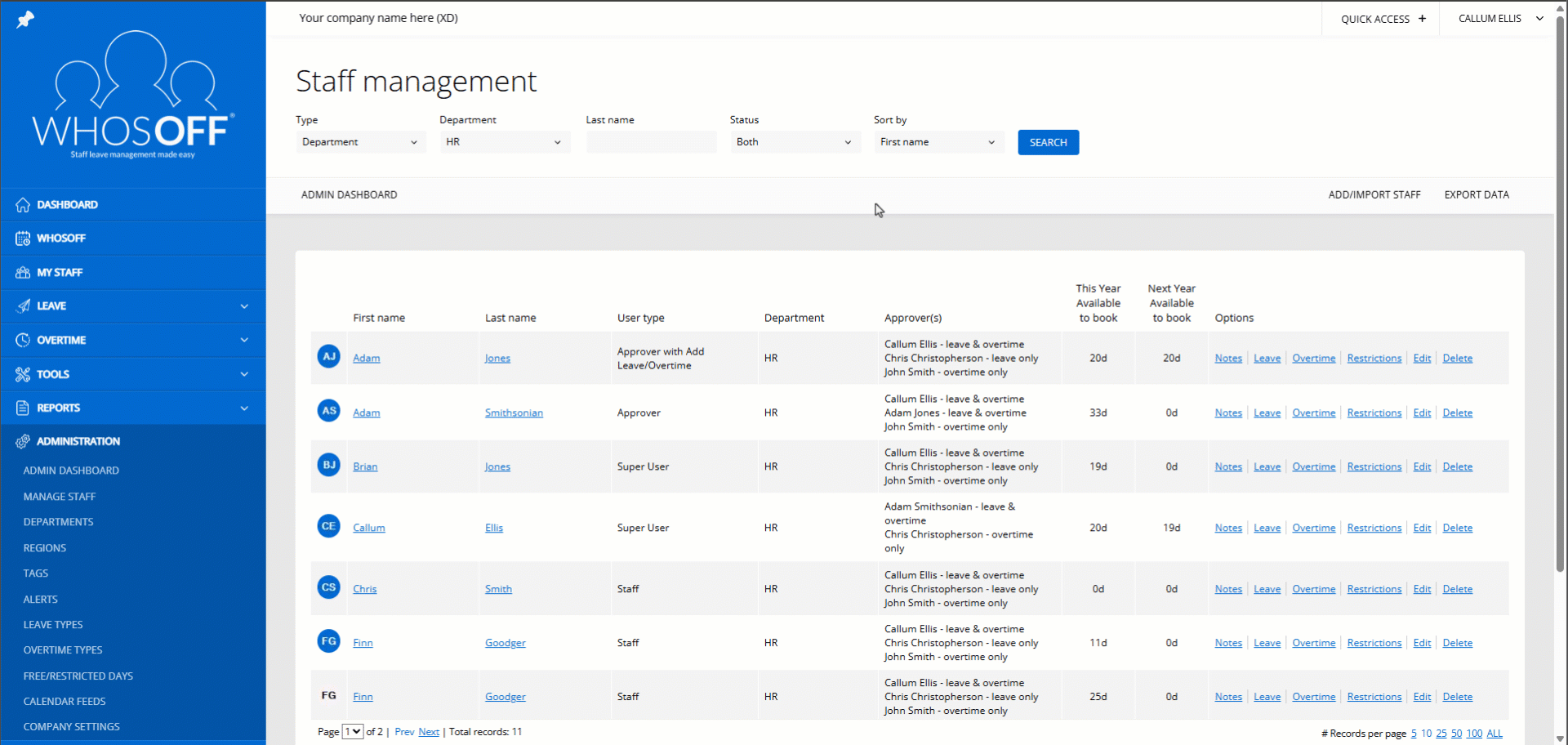The height and width of the screenshot is (745, 1568).
Task: Open the Type dropdown showing Department
Action: [359, 142]
